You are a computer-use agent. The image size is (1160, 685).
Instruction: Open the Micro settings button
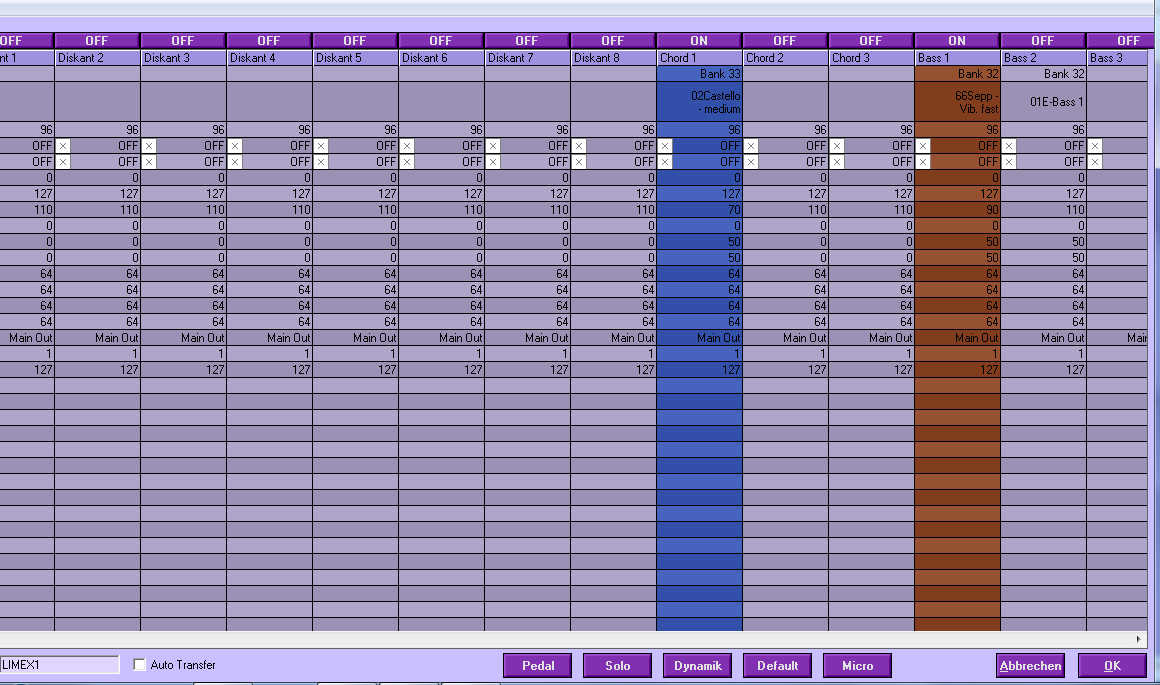coord(857,665)
